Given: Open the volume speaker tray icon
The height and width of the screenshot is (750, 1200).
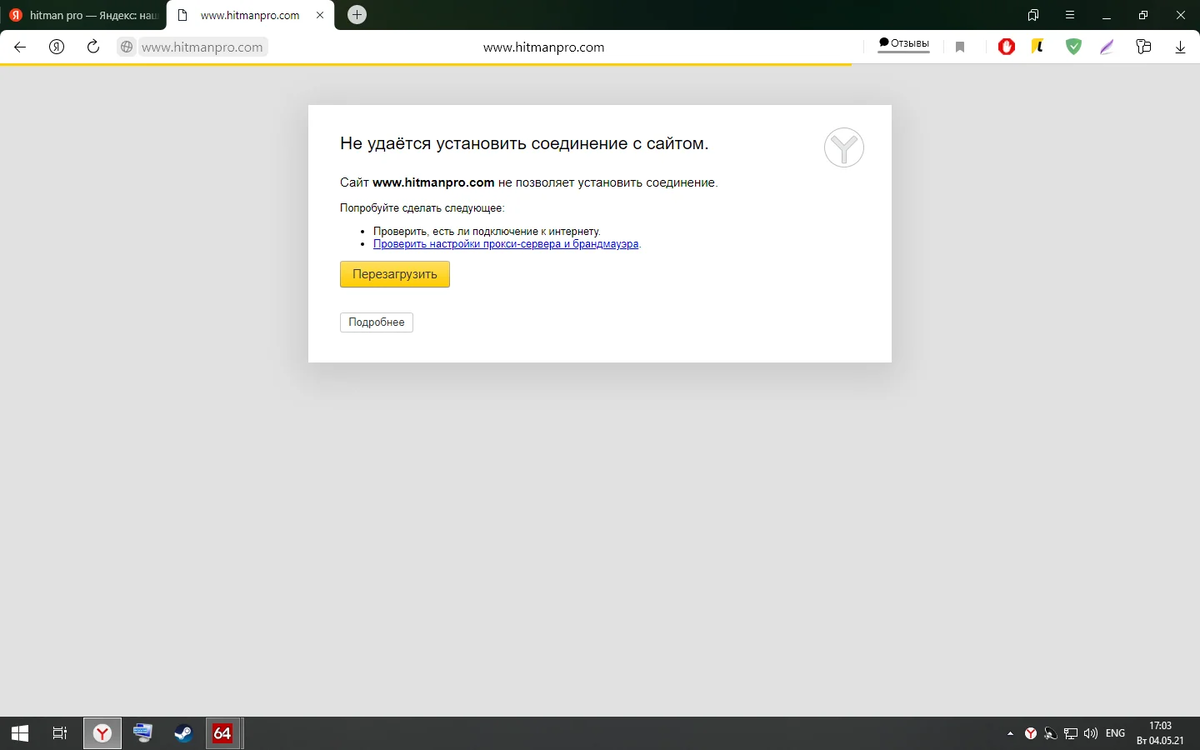Looking at the screenshot, I should coord(1090,733).
